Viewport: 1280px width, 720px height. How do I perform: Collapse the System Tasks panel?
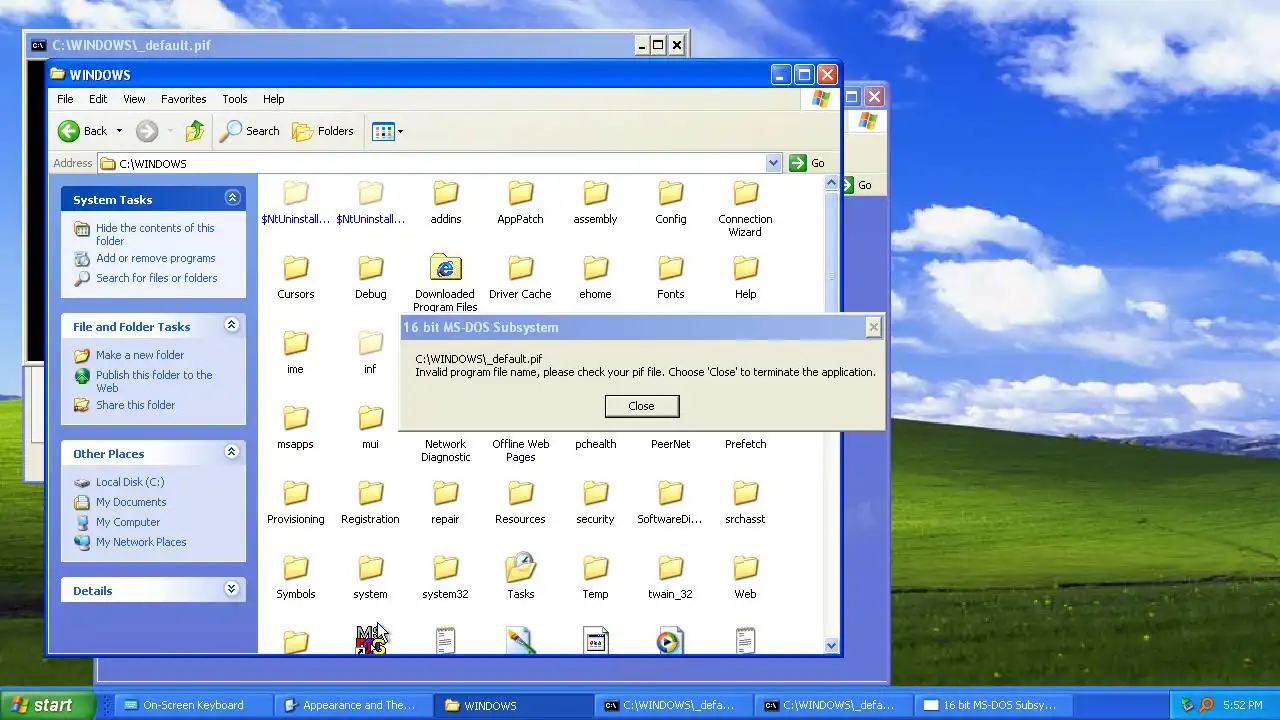click(x=232, y=198)
